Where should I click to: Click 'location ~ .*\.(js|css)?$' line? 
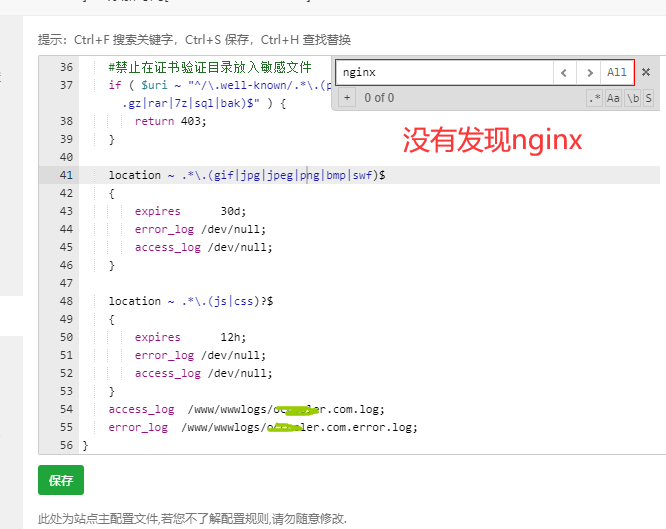tap(191, 301)
